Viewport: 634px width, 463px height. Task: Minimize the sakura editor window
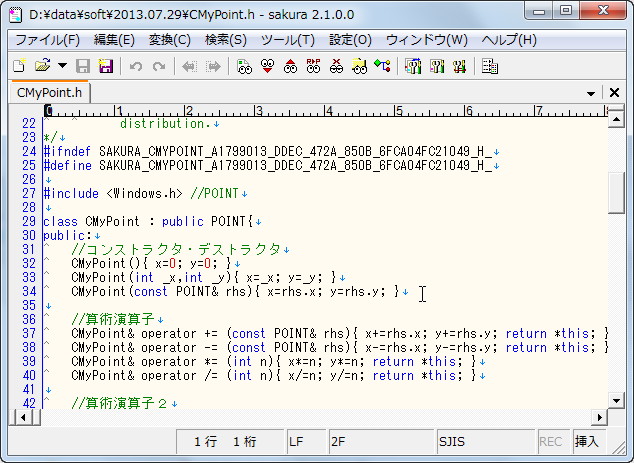click(539, 11)
